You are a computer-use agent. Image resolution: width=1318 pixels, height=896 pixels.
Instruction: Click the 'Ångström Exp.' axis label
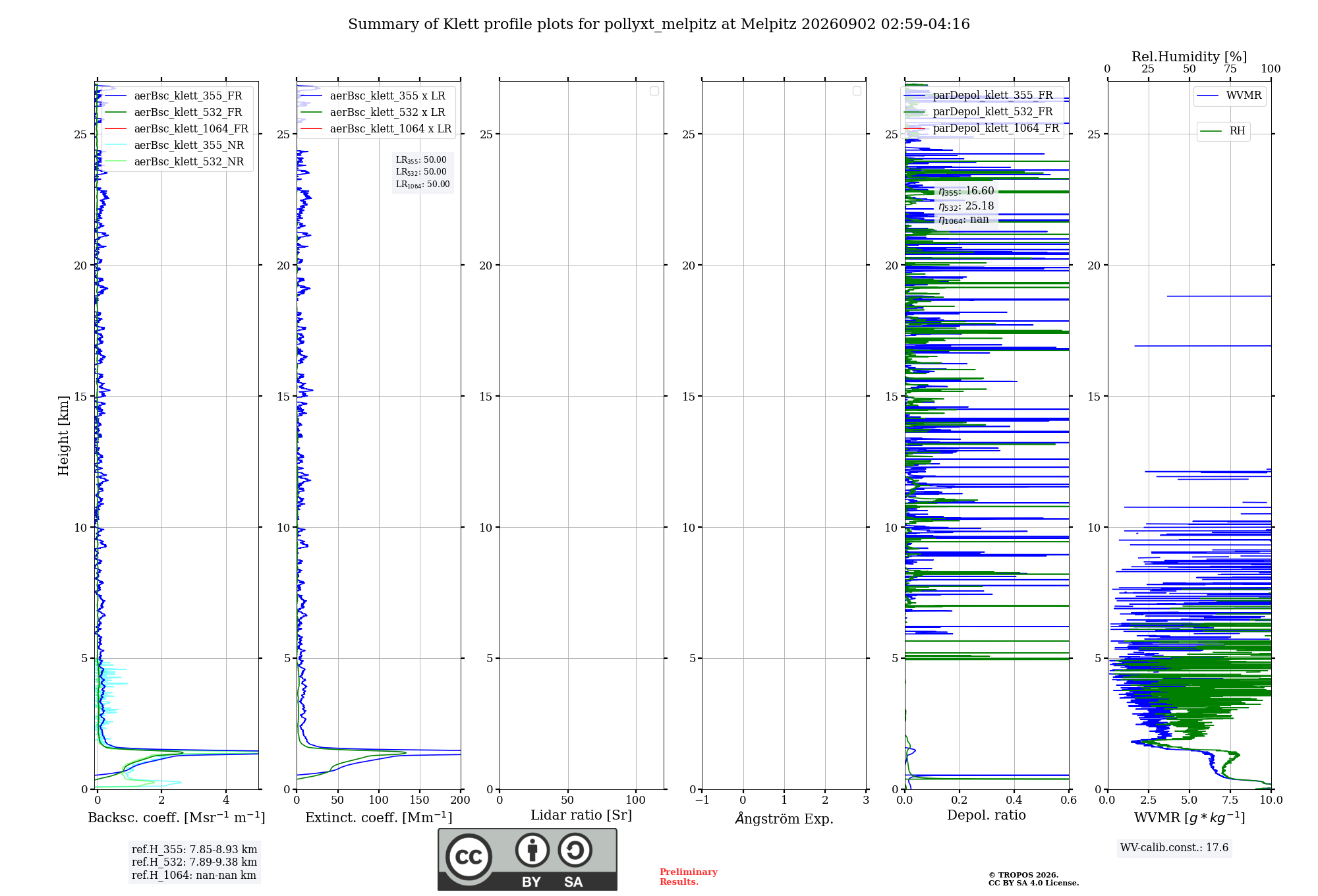point(784,818)
